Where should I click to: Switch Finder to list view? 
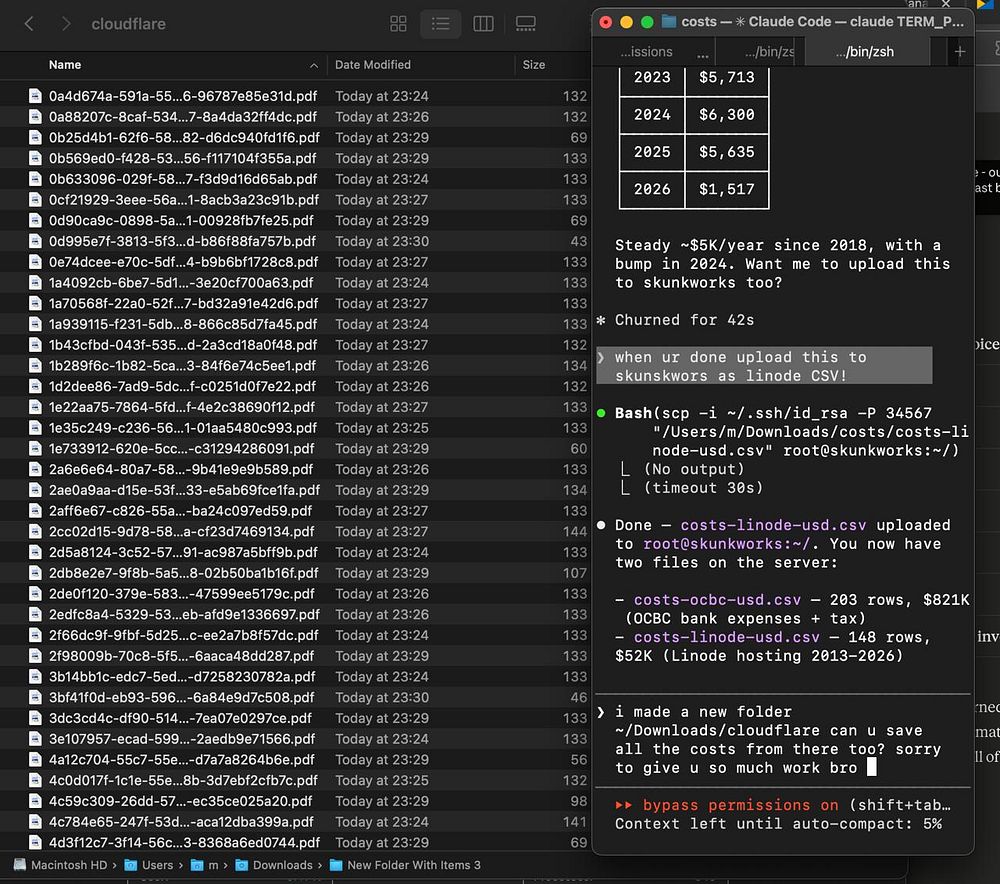(x=440, y=24)
